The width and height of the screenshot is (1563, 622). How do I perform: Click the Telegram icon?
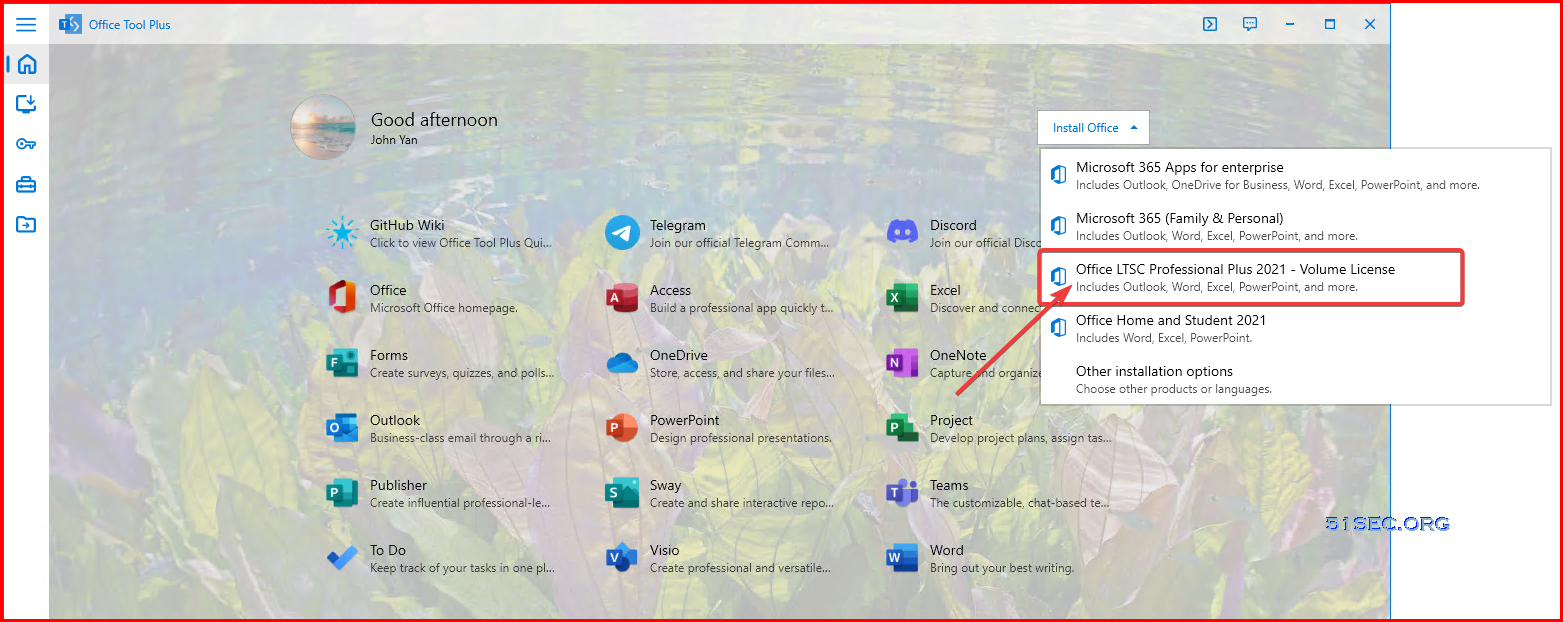(x=622, y=233)
